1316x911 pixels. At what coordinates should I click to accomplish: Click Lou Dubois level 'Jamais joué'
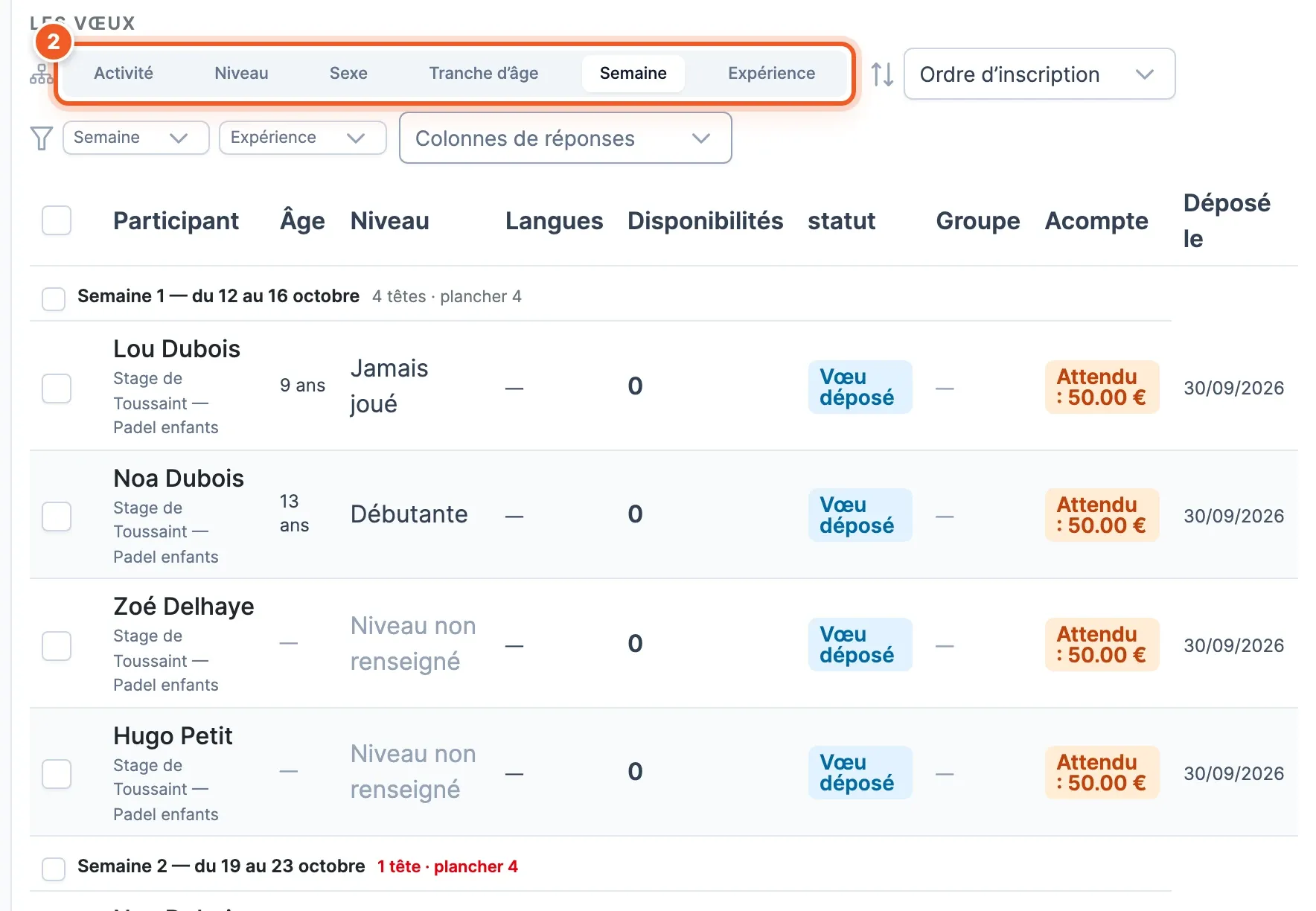(x=389, y=386)
